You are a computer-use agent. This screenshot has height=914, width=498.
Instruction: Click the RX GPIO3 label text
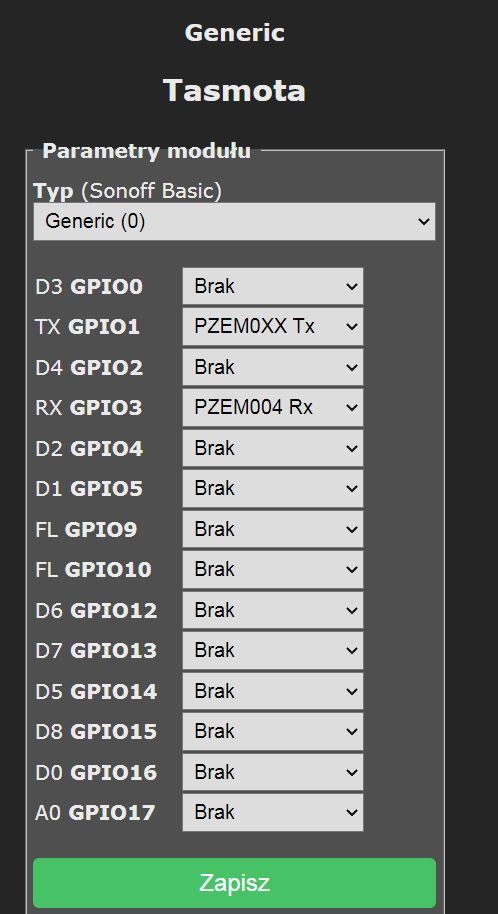pyautogui.click(x=89, y=408)
